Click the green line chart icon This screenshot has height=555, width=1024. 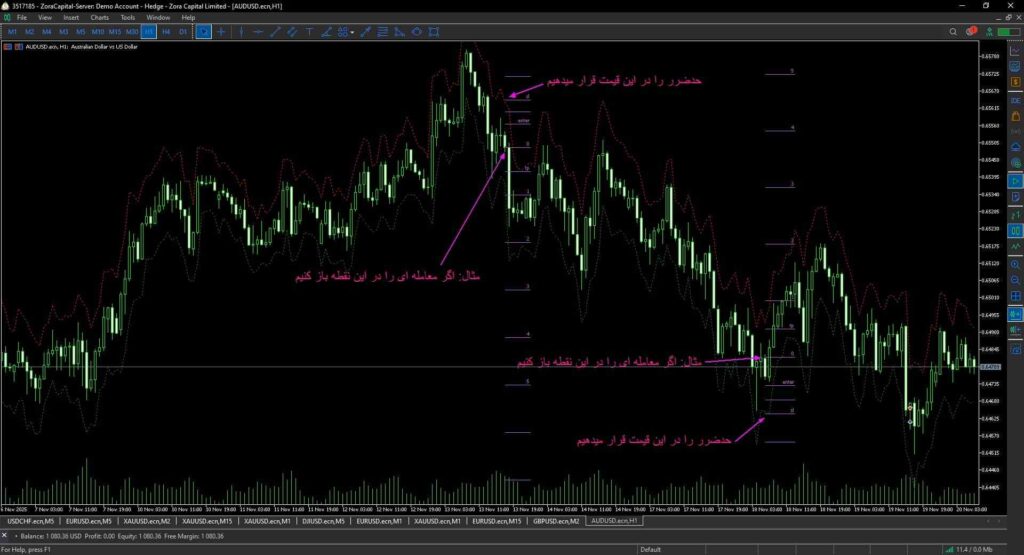coord(1015,247)
